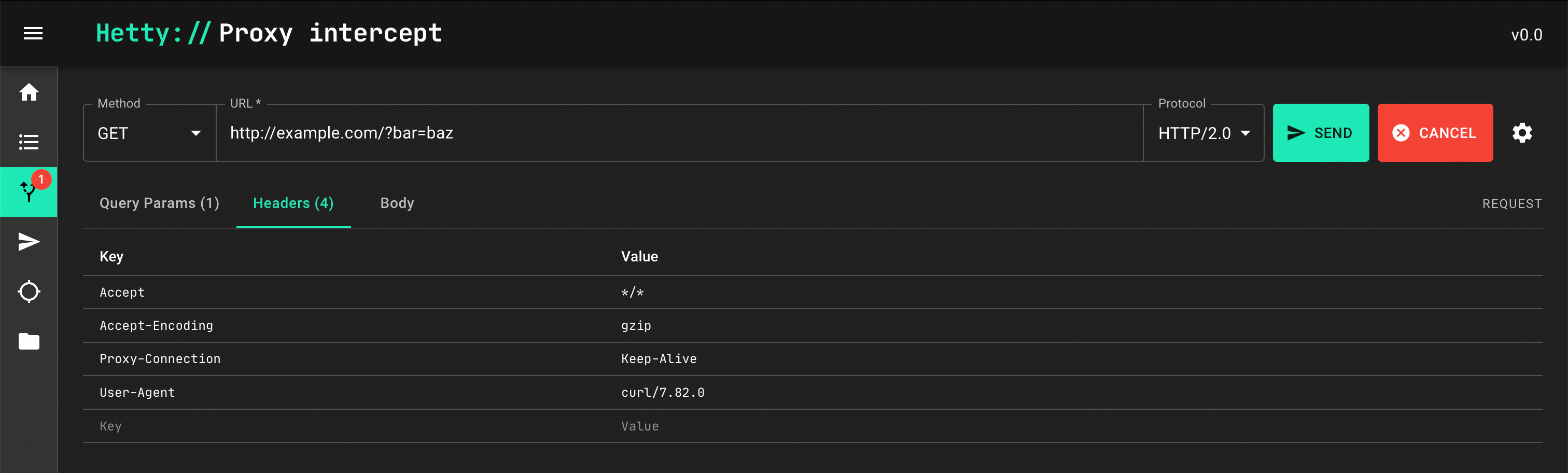The width and height of the screenshot is (1568, 473).
Task: Switch to the Body tab
Action: click(397, 203)
